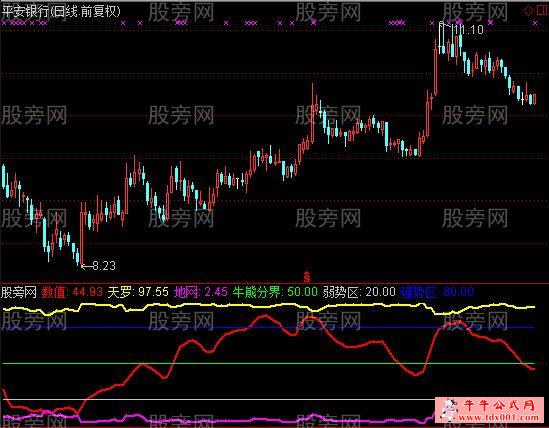Click the 11.10 high price marker
Image resolution: width=549 pixels, height=428 pixels.
[467, 30]
